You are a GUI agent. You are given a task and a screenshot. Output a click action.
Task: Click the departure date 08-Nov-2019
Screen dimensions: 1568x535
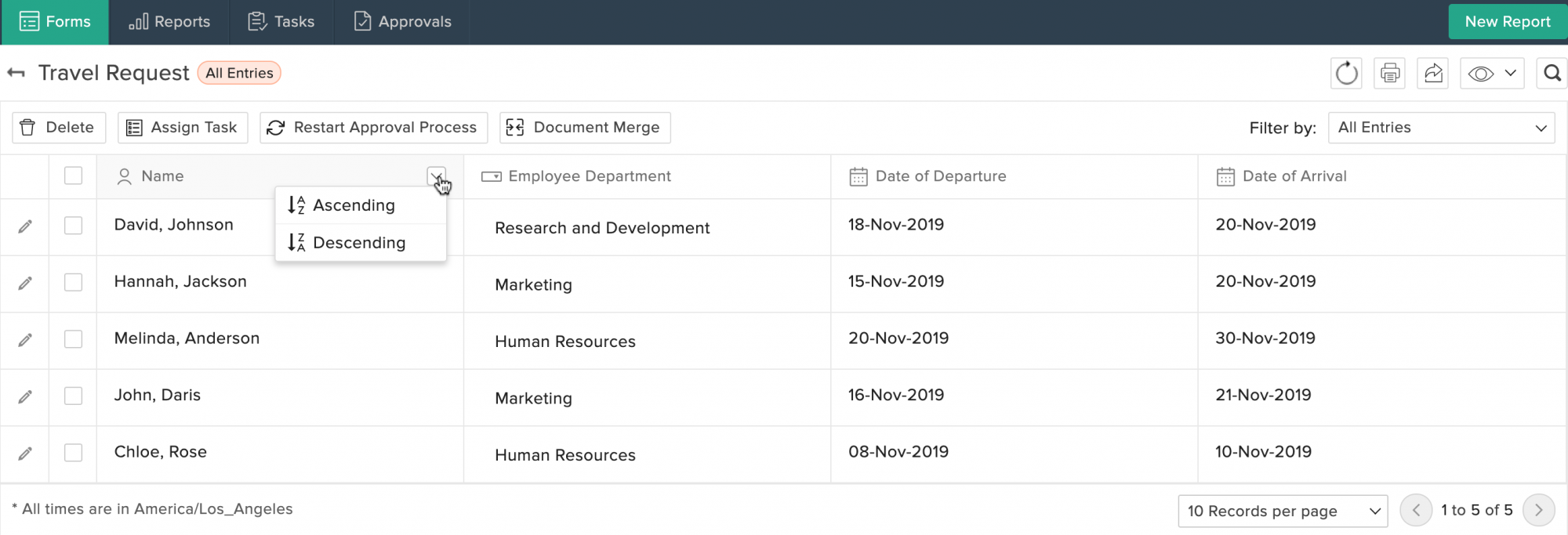point(898,452)
